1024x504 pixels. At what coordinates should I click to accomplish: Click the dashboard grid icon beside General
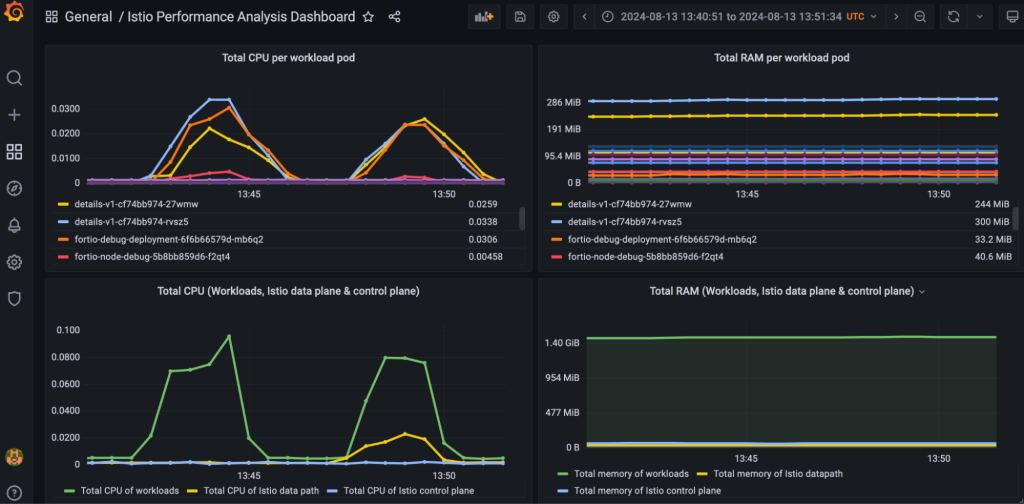coord(51,17)
